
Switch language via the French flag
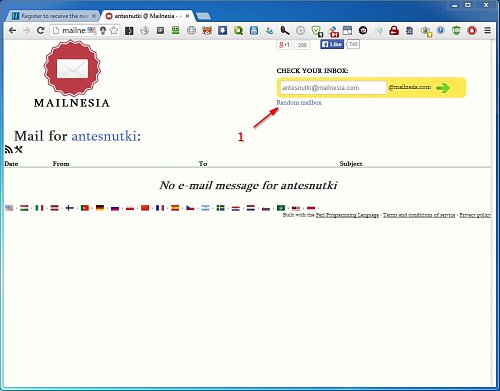tap(160, 208)
